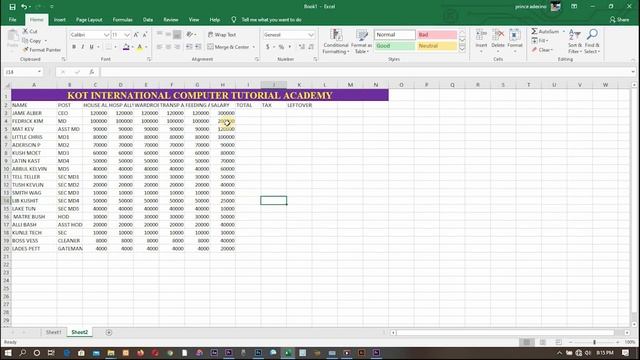Click the Share button
This screenshot has width=640, height=360.
[619, 20]
